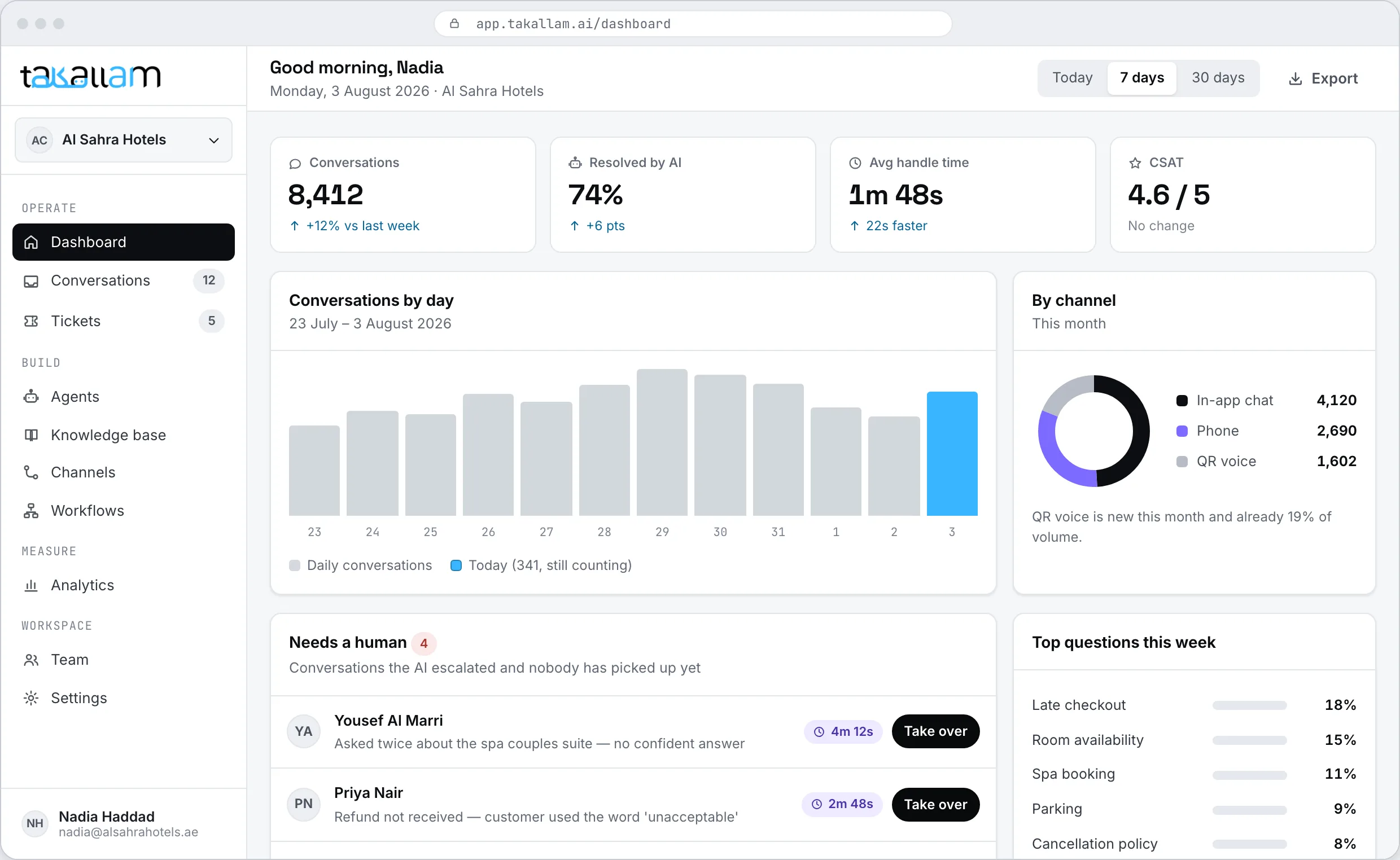Click the Team people icon
This screenshot has width=1400, height=860.
(x=30, y=660)
